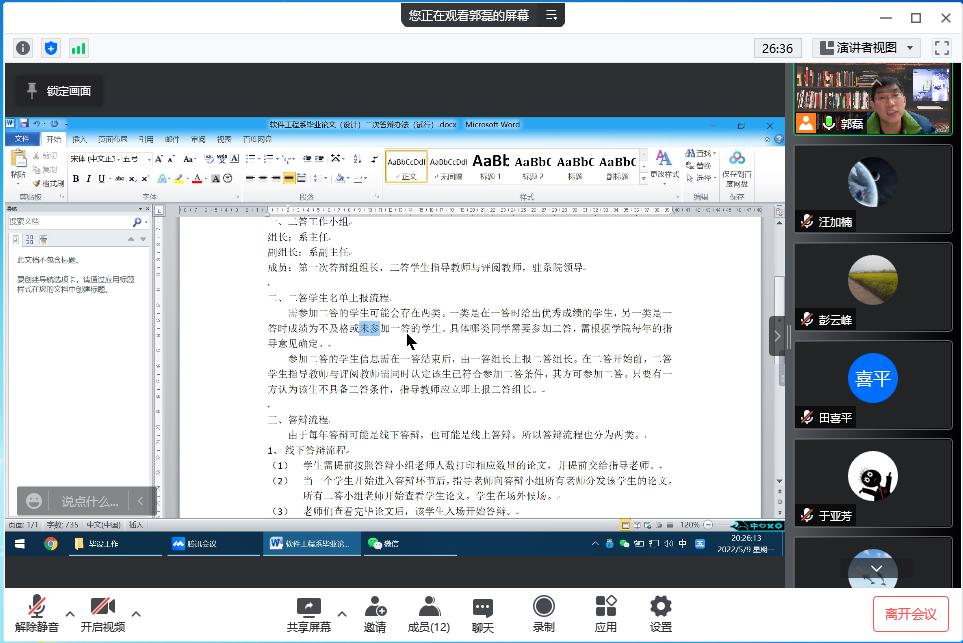This screenshot has width=963, height=643.
Task: Start 录制 recording
Action: coord(544,614)
